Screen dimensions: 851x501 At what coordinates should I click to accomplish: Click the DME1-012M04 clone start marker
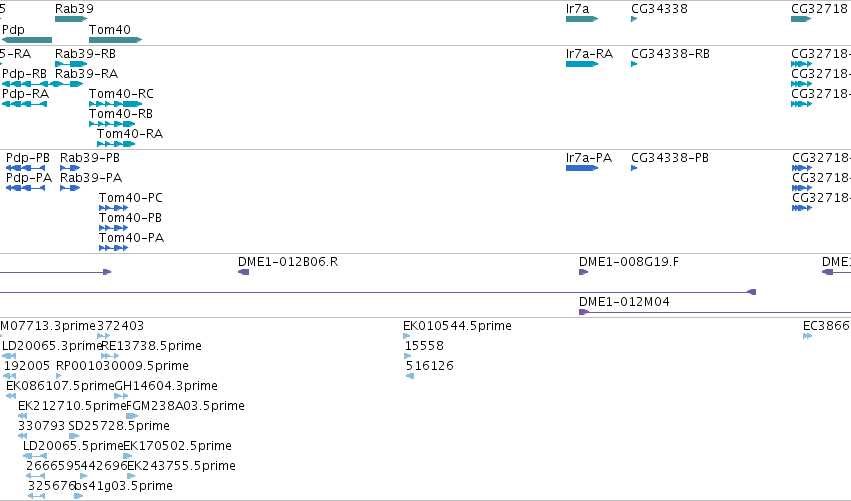[584, 312]
